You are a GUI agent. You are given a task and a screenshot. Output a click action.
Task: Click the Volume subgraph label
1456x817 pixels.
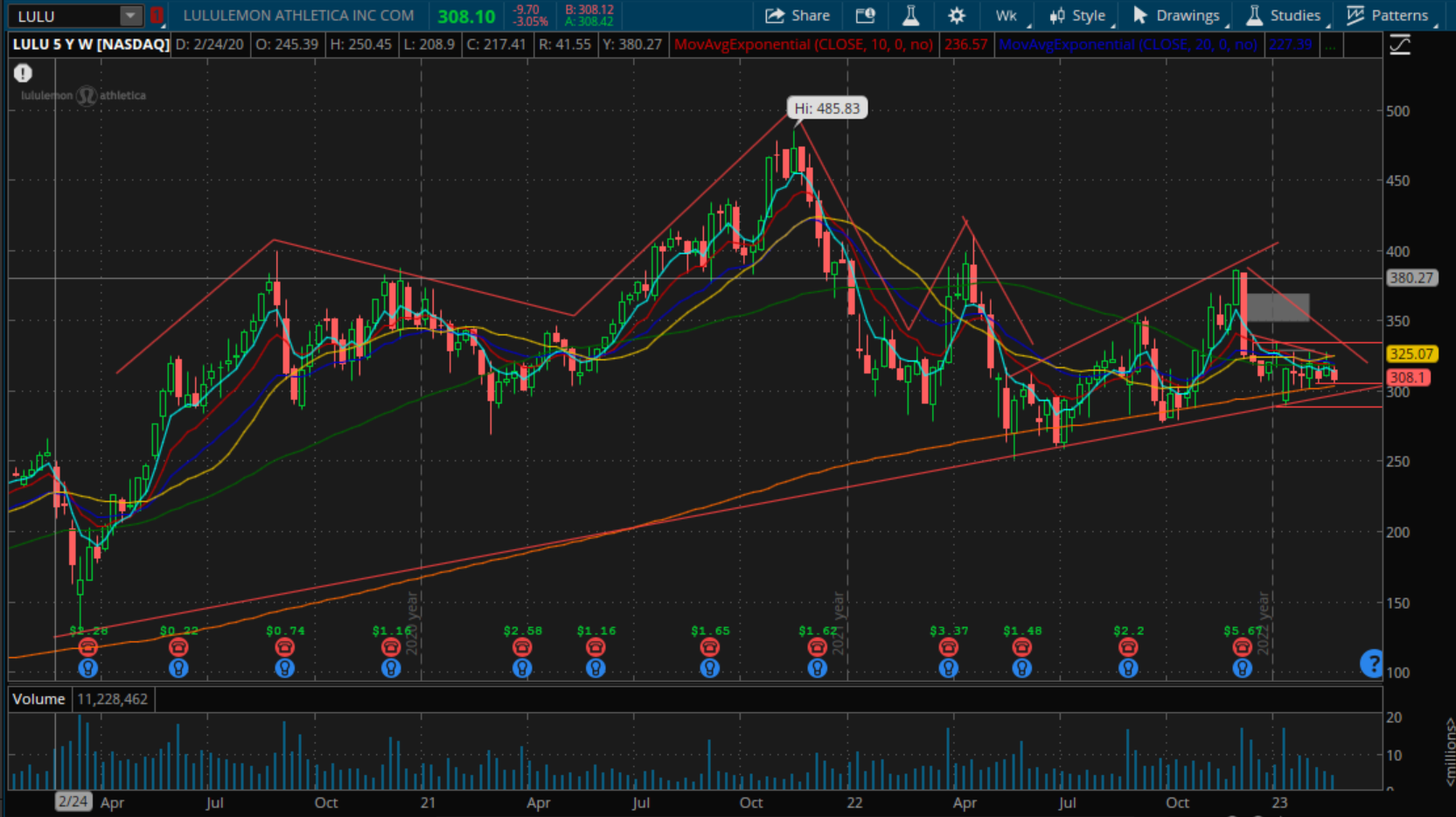click(38, 699)
